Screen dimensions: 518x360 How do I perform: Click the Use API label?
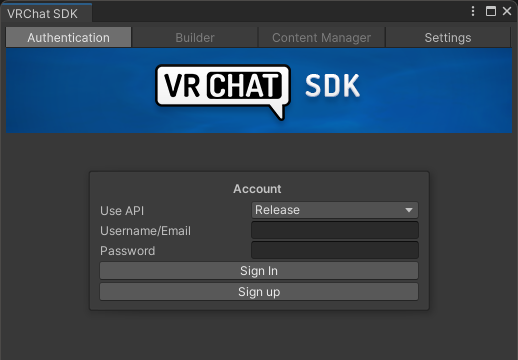[x=122, y=211]
